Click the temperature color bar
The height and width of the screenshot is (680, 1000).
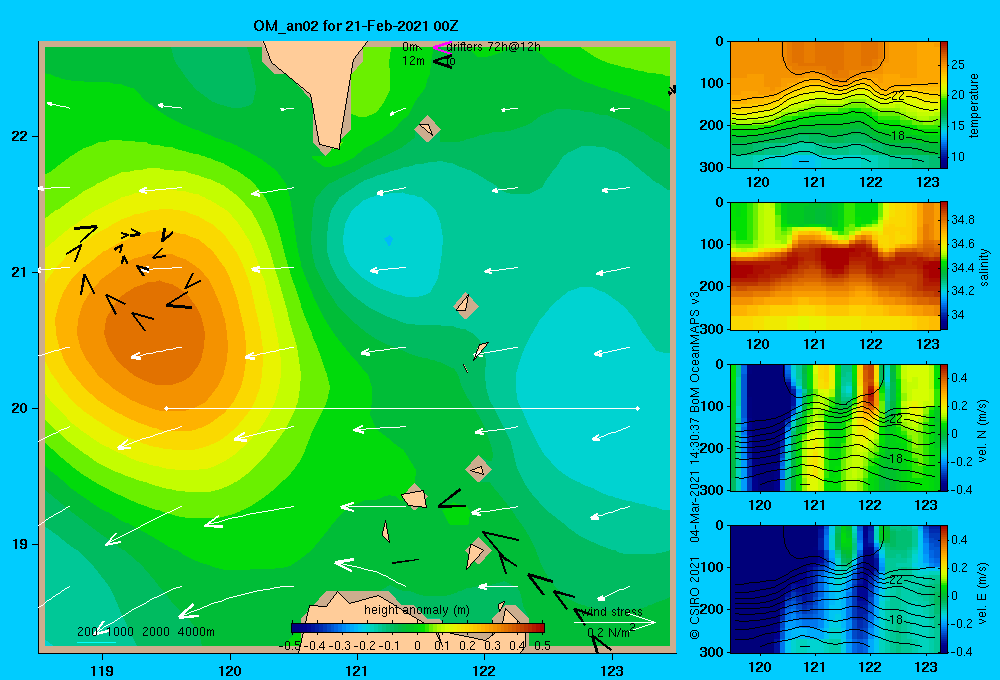click(x=944, y=105)
